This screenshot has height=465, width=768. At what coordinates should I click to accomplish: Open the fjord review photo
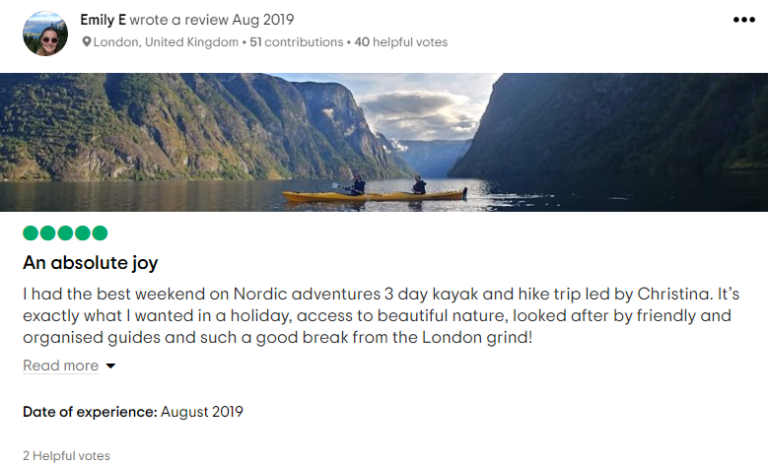tap(384, 142)
